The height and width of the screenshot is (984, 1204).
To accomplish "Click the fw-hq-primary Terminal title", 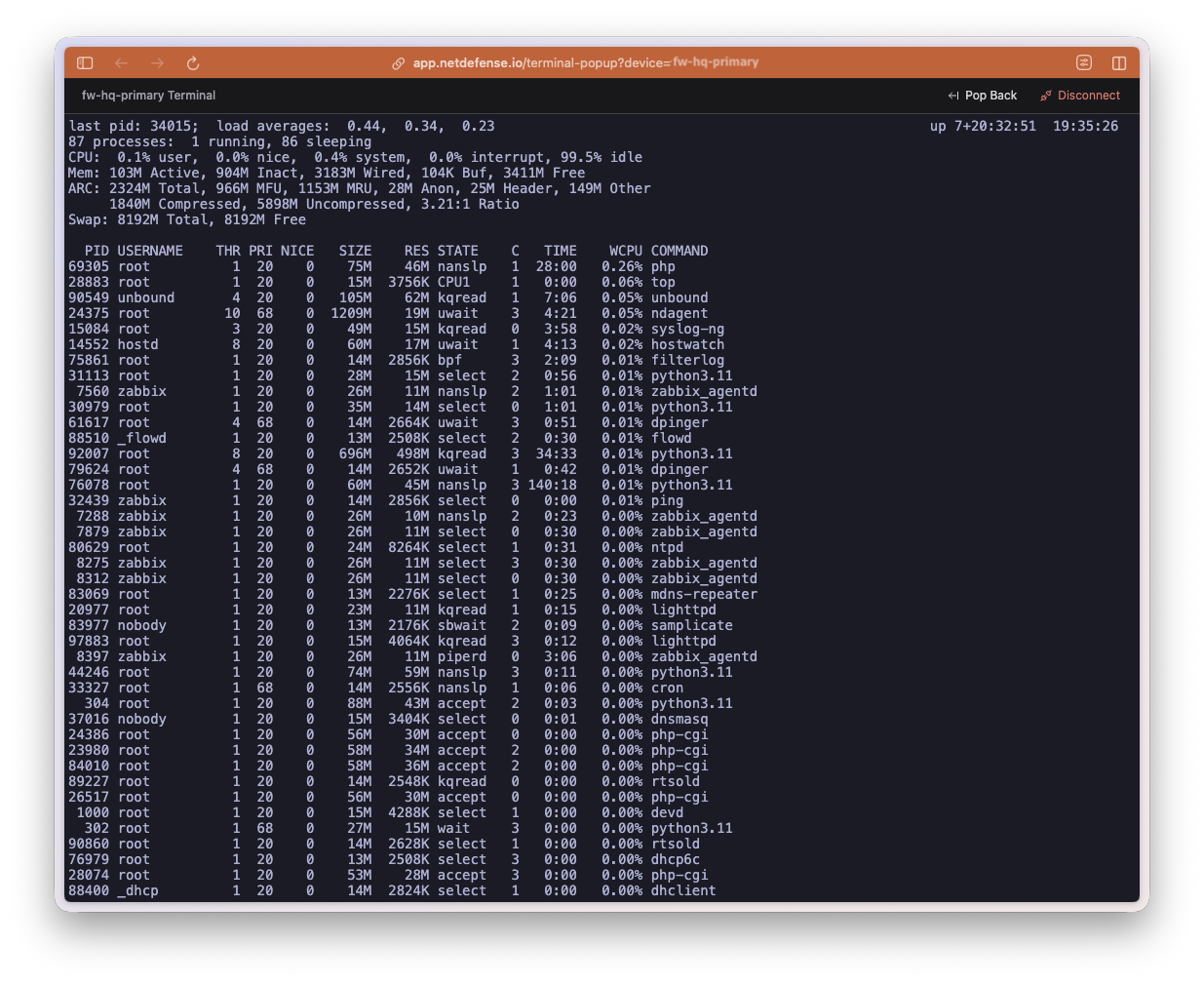I will (x=148, y=96).
